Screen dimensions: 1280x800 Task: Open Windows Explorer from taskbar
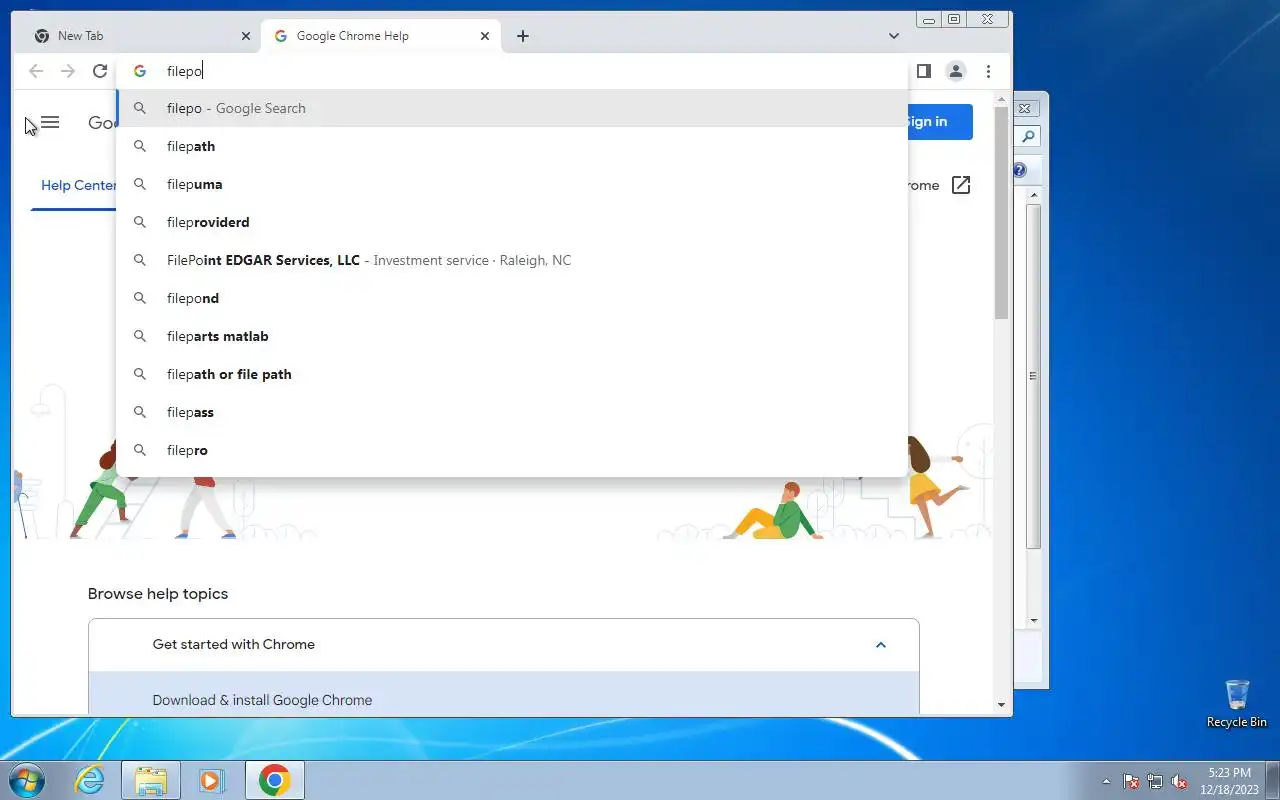click(150, 780)
